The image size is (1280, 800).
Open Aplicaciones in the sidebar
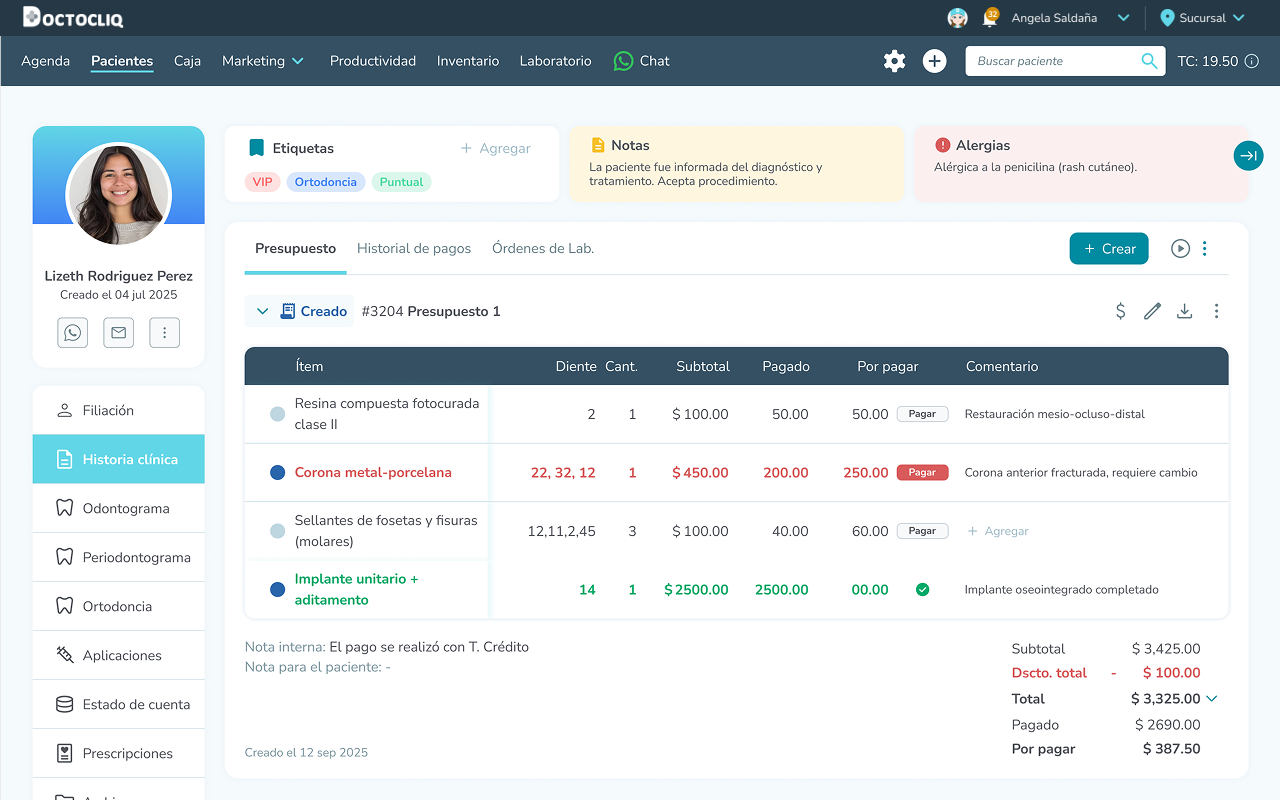(118, 655)
